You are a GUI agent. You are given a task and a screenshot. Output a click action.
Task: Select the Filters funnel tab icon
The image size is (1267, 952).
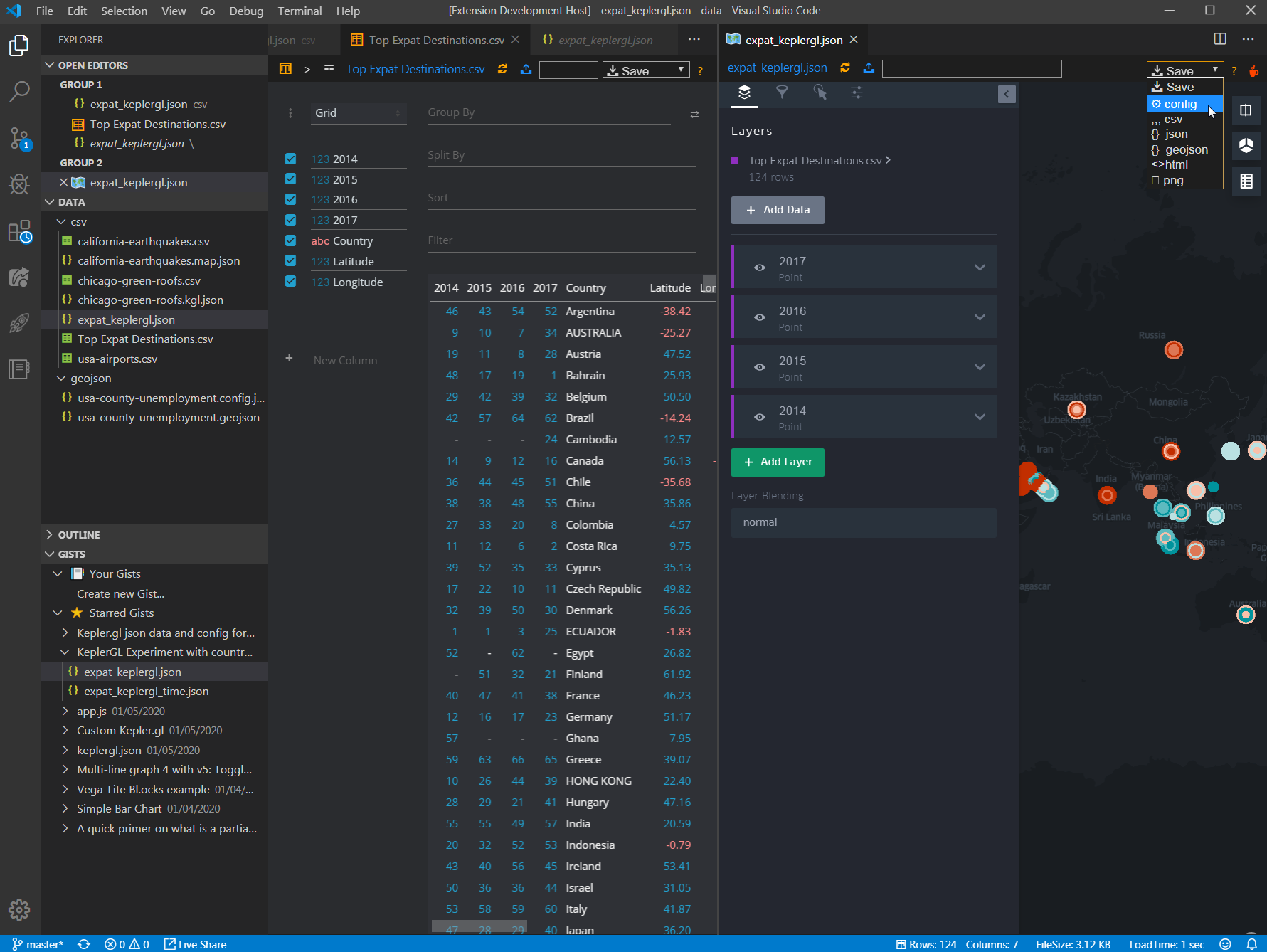pos(782,92)
